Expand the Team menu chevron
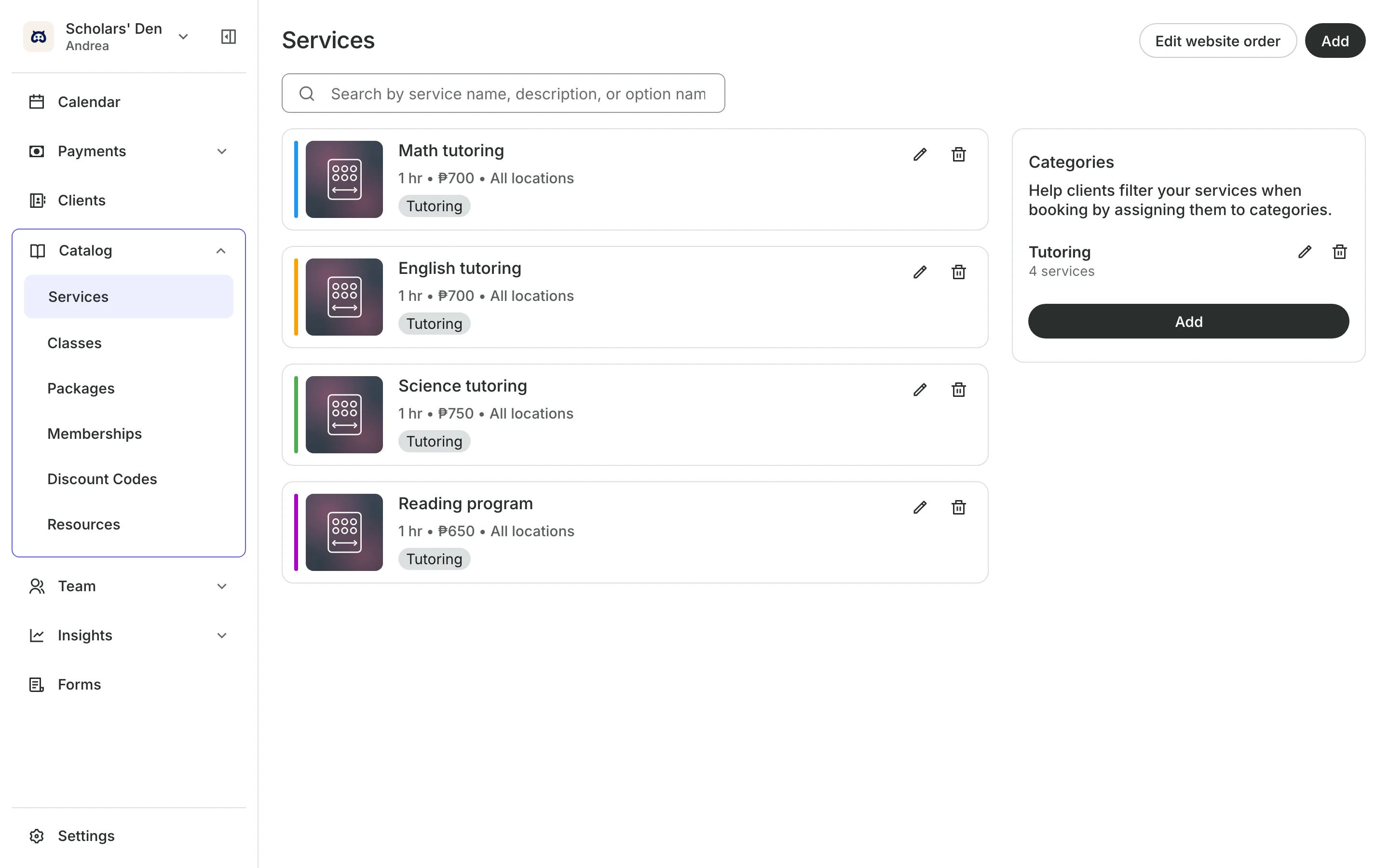 221,586
